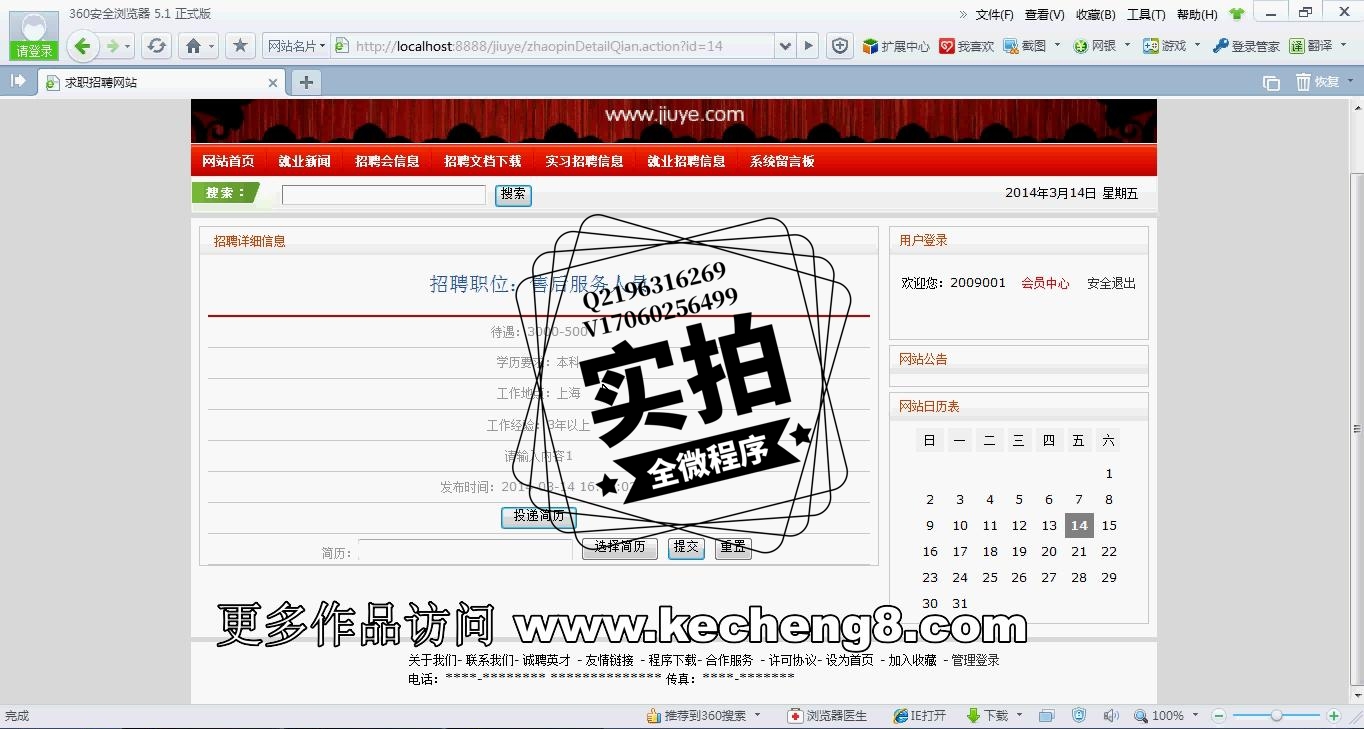
Task: Click the zoom out minus button
Action: tap(1219, 716)
